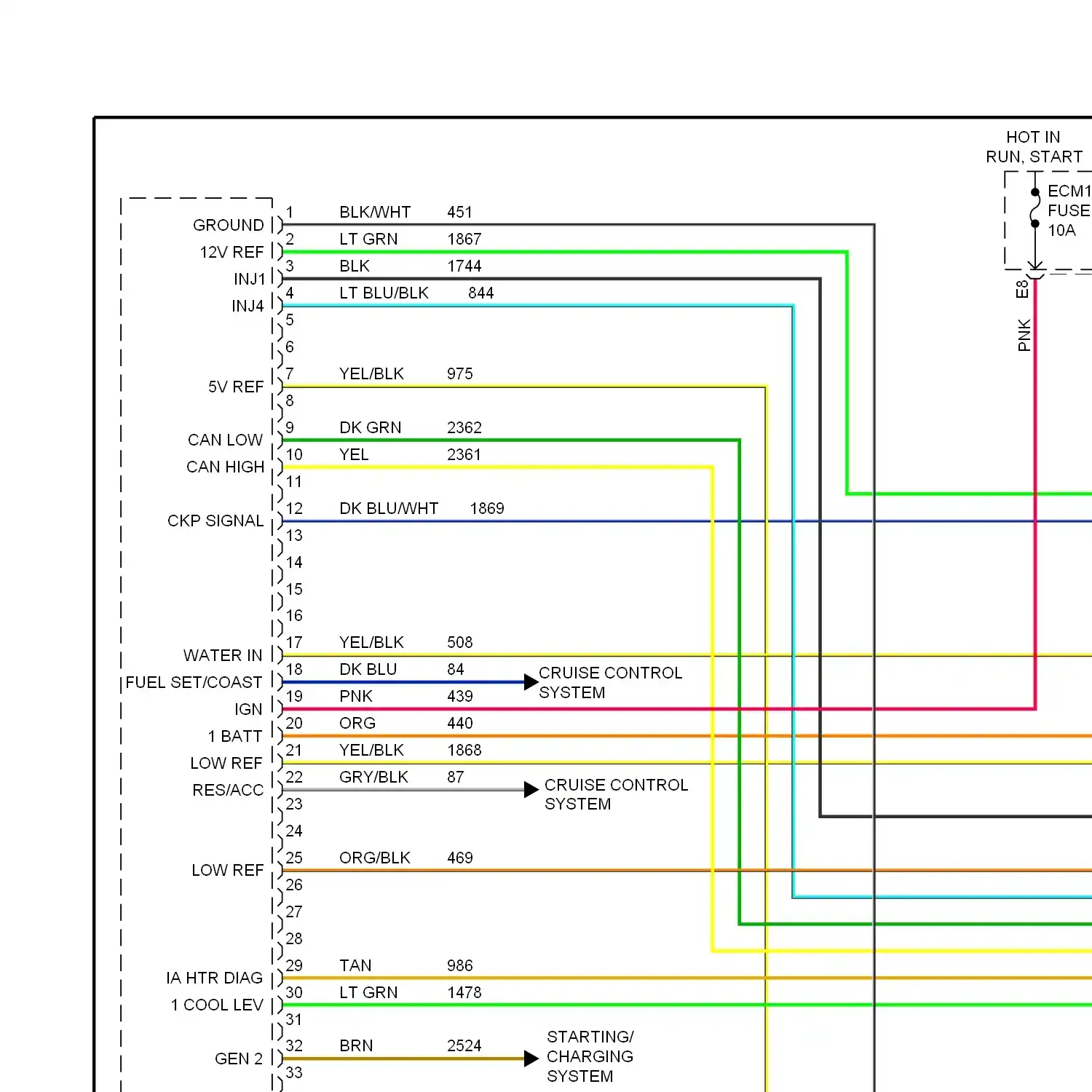Viewport: 1092px width, 1092px height.
Task: Select LT BLU/BLK wire label
Action: click(384, 293)
